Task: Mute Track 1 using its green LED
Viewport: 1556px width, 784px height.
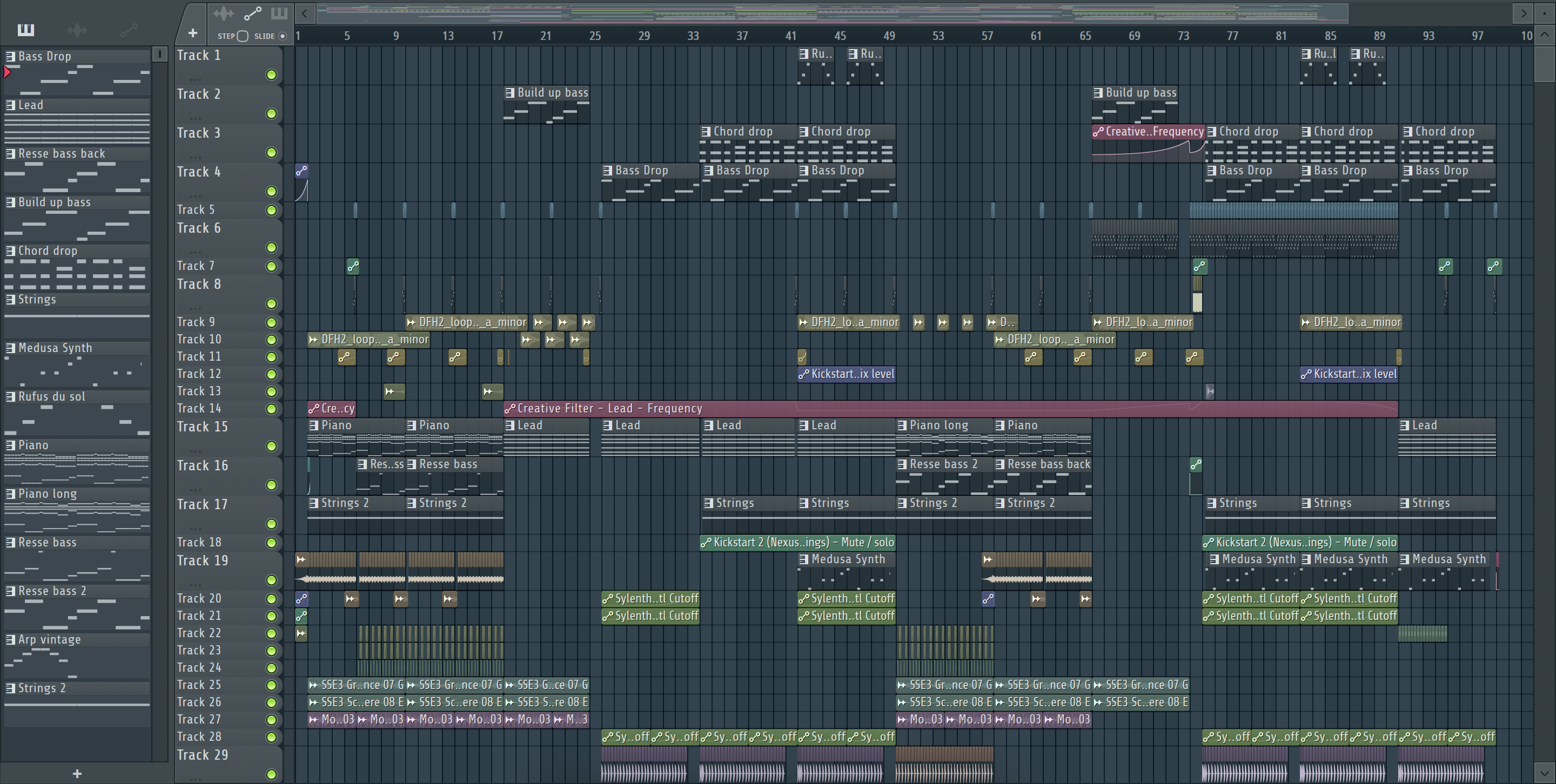Action: coord(271,75)
